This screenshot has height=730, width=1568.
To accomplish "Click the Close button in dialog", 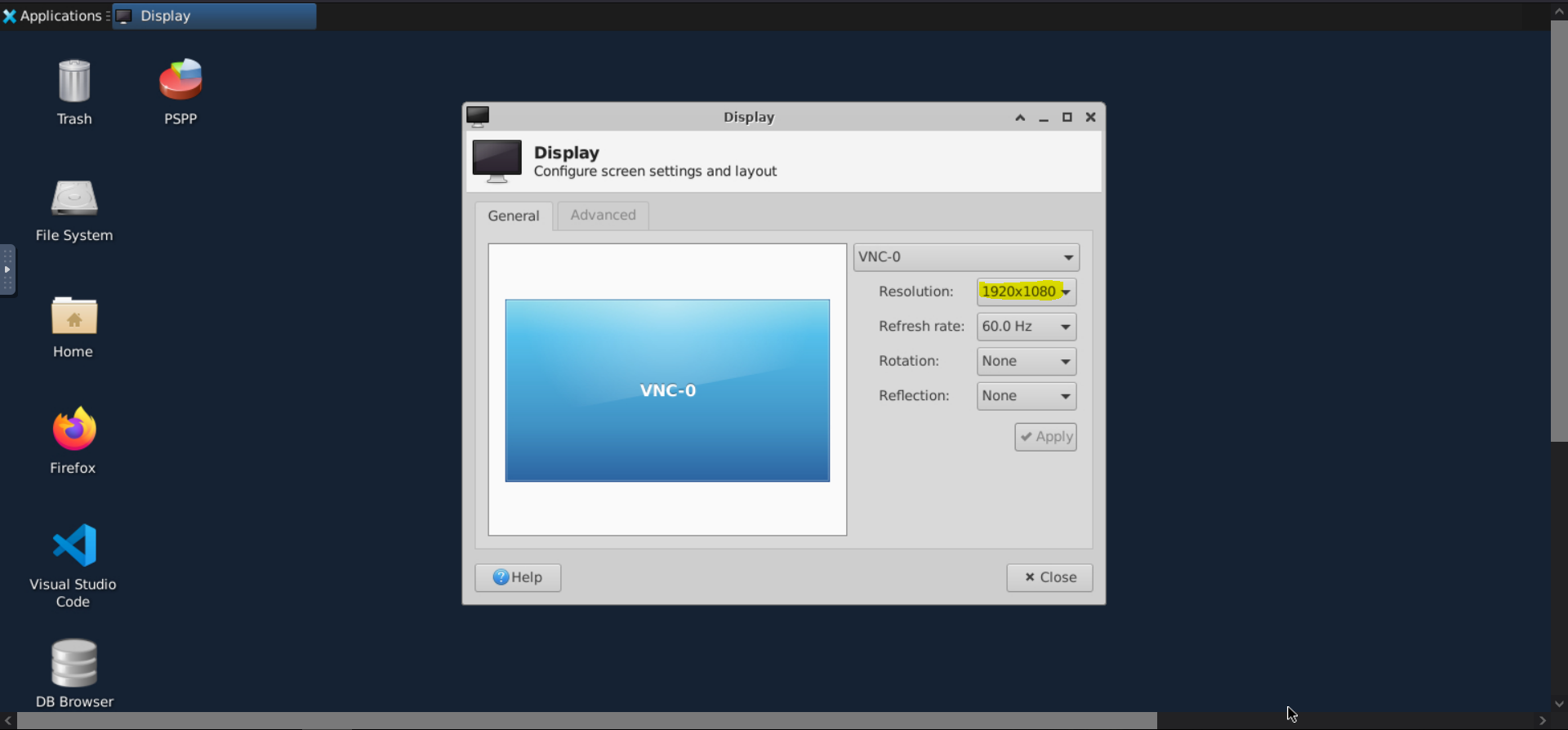I will tap(1049, 577).
